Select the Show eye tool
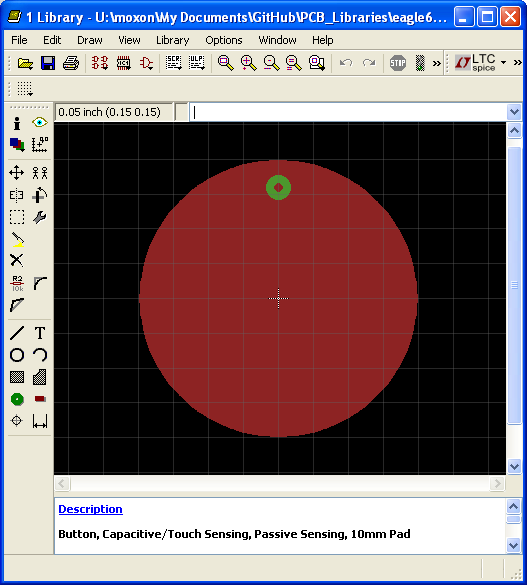 (x=40, y=122)
